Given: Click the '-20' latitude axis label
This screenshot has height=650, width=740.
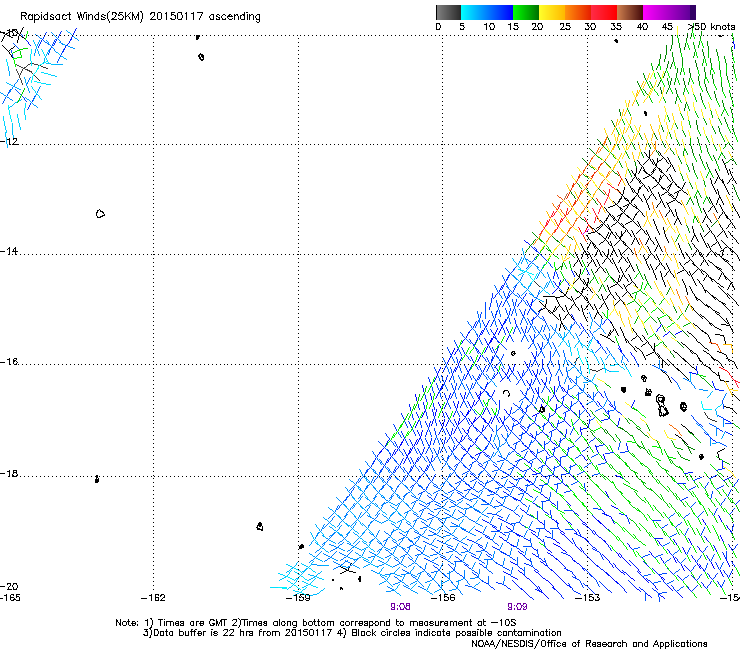Looking at the screenshot, I should coord(9,586).
